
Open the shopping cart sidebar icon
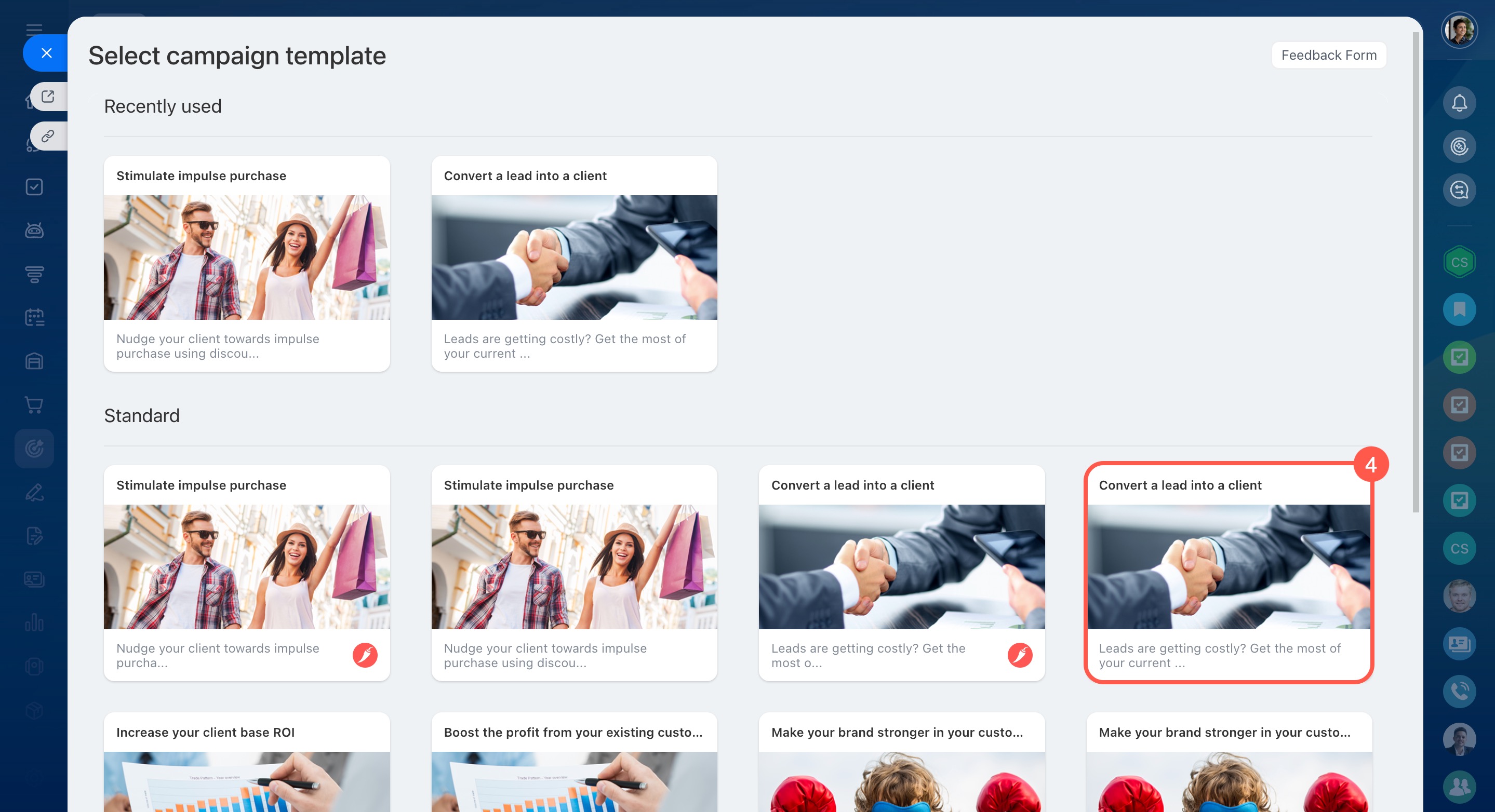pyautogui.click(x=34, y=405)
